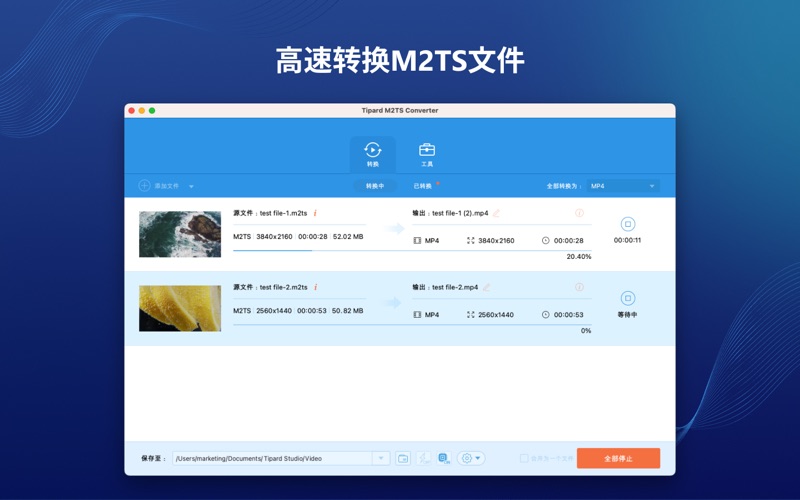Click the 20.40% progress bar of file-1
Viewport: 800px width, 500px height.
tap(412, 251)
